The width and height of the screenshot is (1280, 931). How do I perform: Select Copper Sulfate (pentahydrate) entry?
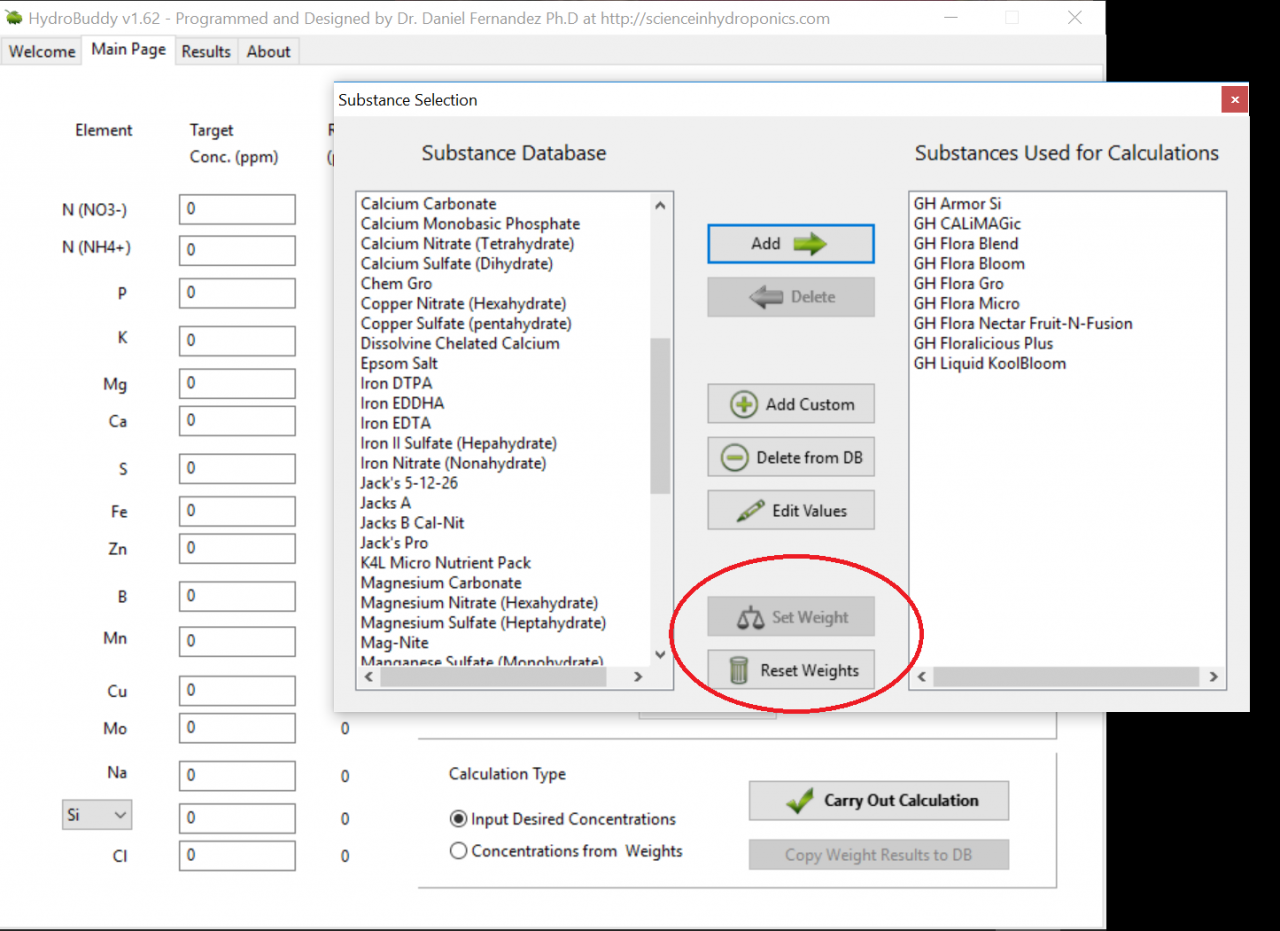coord(466,324)
